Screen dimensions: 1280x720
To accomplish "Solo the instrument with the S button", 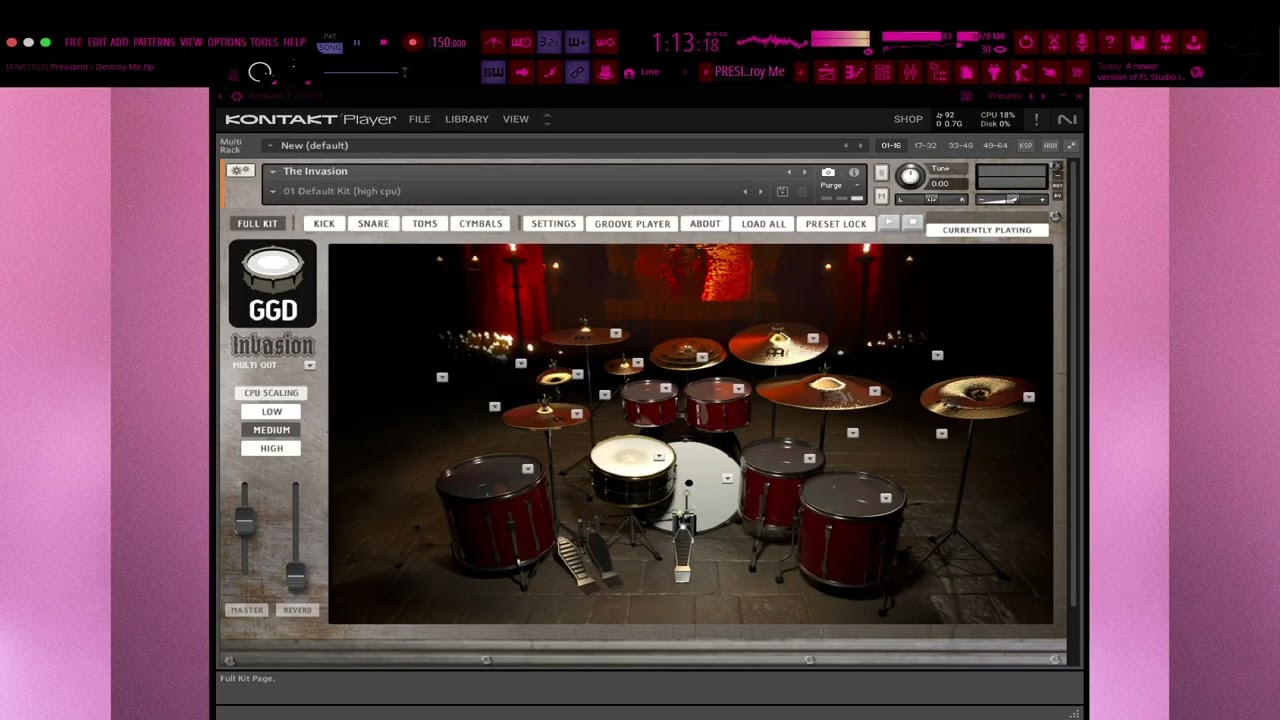I will click(x=881, y=173).
